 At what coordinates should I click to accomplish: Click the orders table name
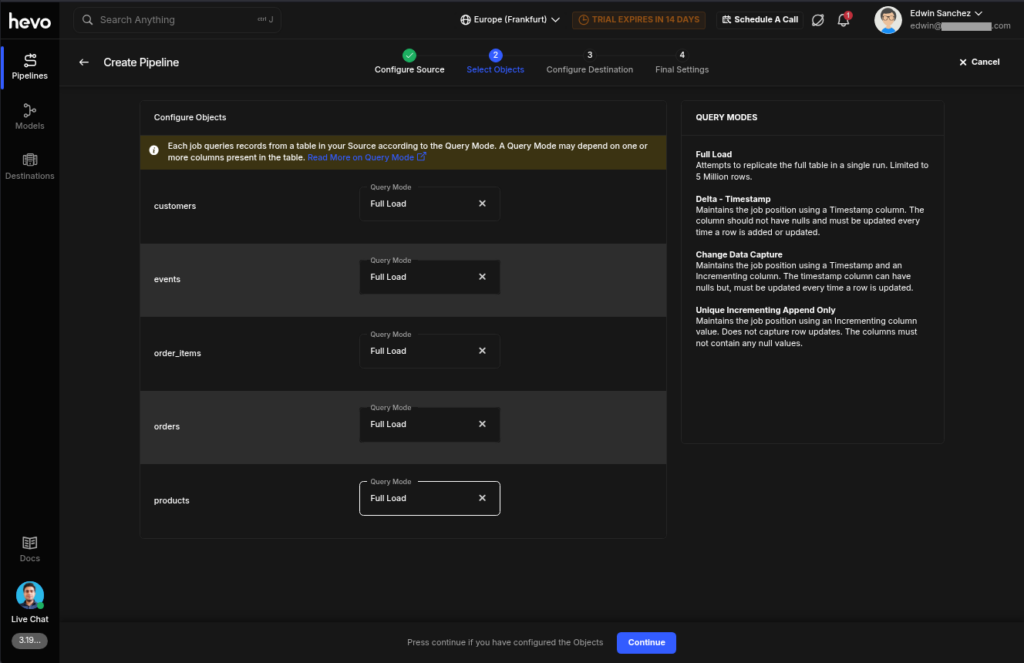(x=167, y=427)
